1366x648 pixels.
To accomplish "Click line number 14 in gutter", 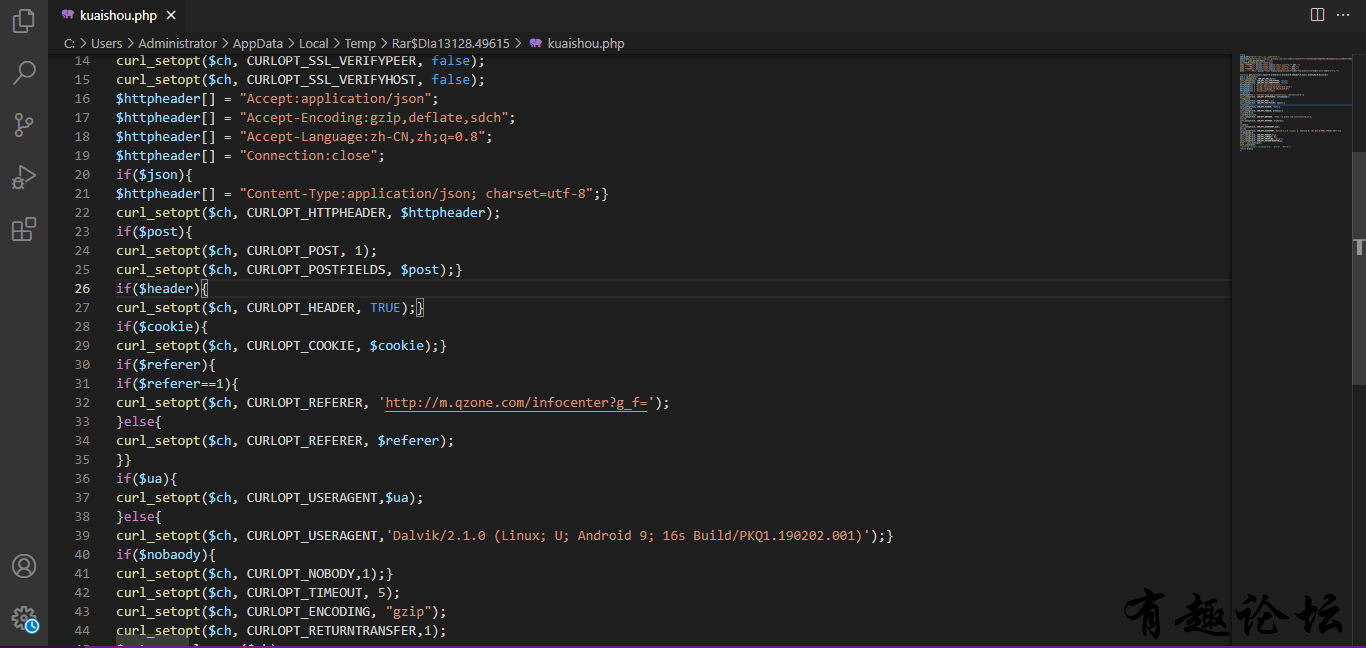I will point(83,61).
